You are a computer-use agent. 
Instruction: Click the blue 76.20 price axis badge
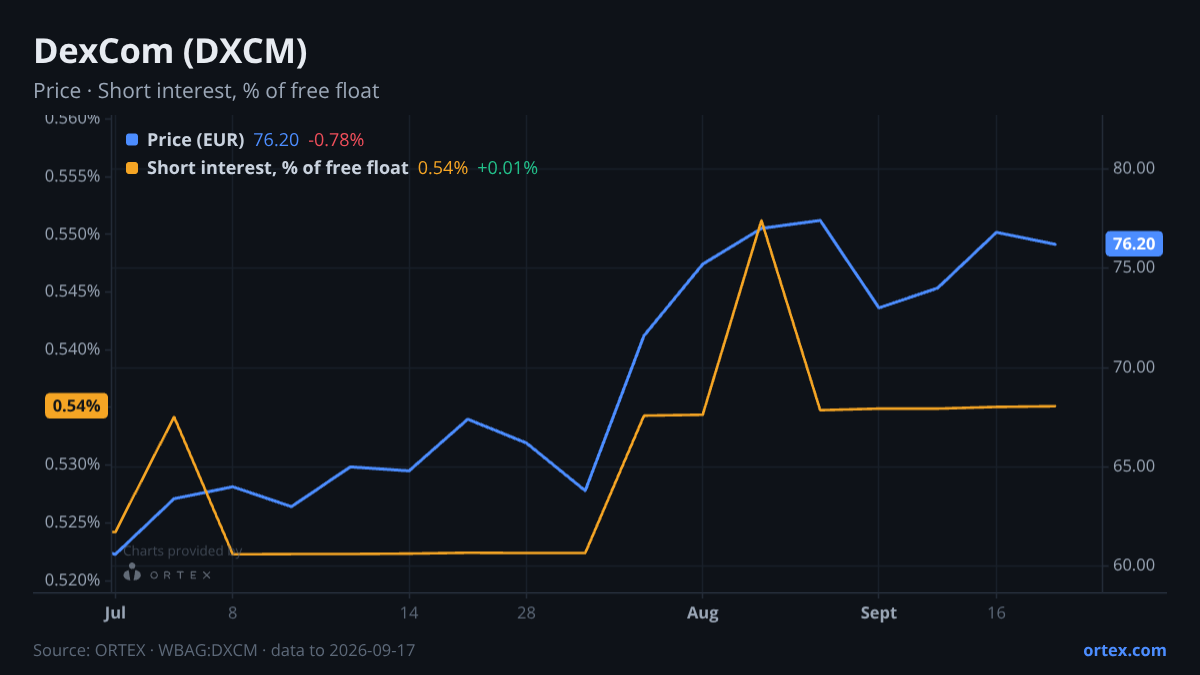click(1134, 244)
